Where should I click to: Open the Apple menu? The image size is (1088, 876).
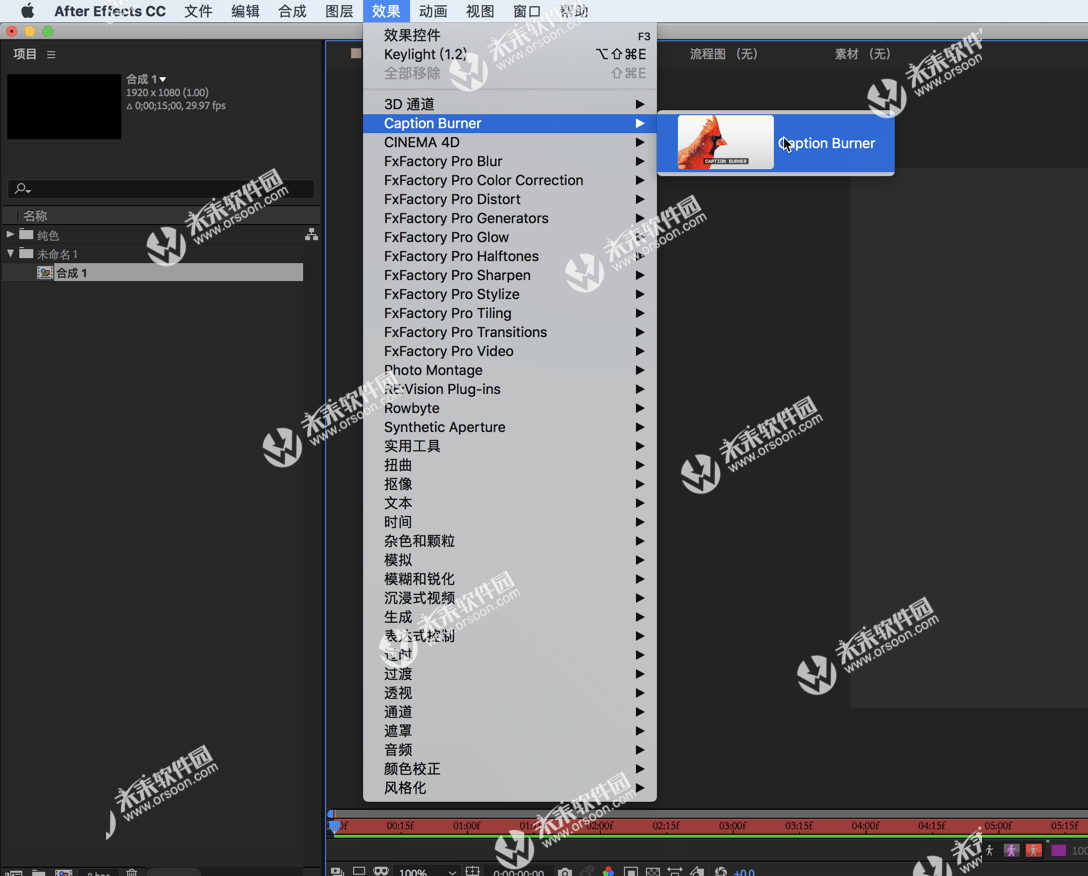pos(27,11)
